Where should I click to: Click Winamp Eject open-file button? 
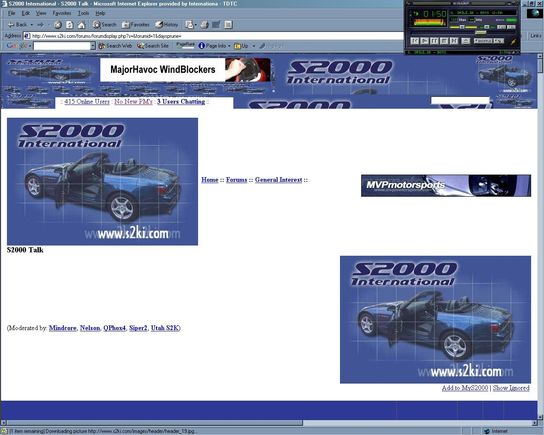point(466,41)
